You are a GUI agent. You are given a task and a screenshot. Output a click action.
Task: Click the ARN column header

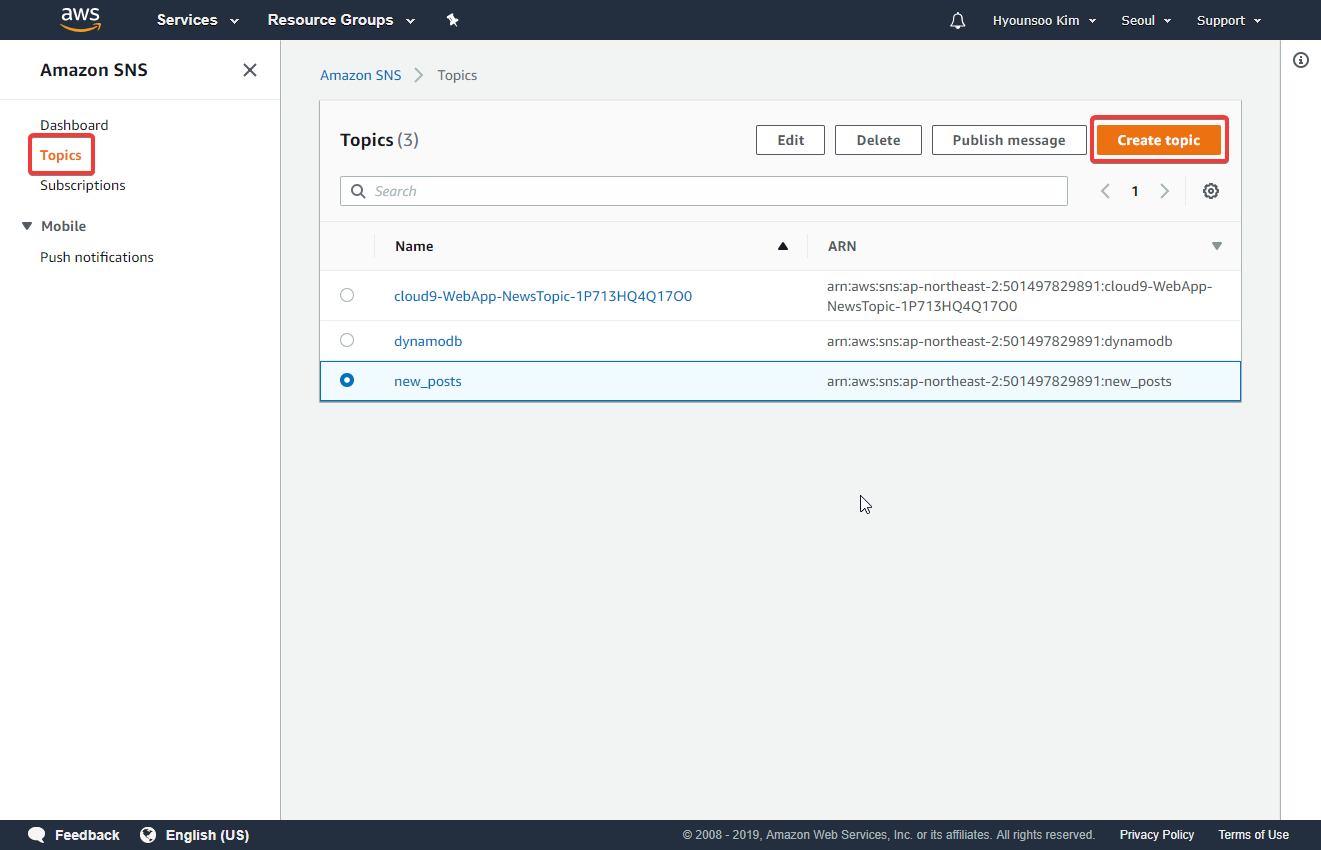tap(842, 246)
